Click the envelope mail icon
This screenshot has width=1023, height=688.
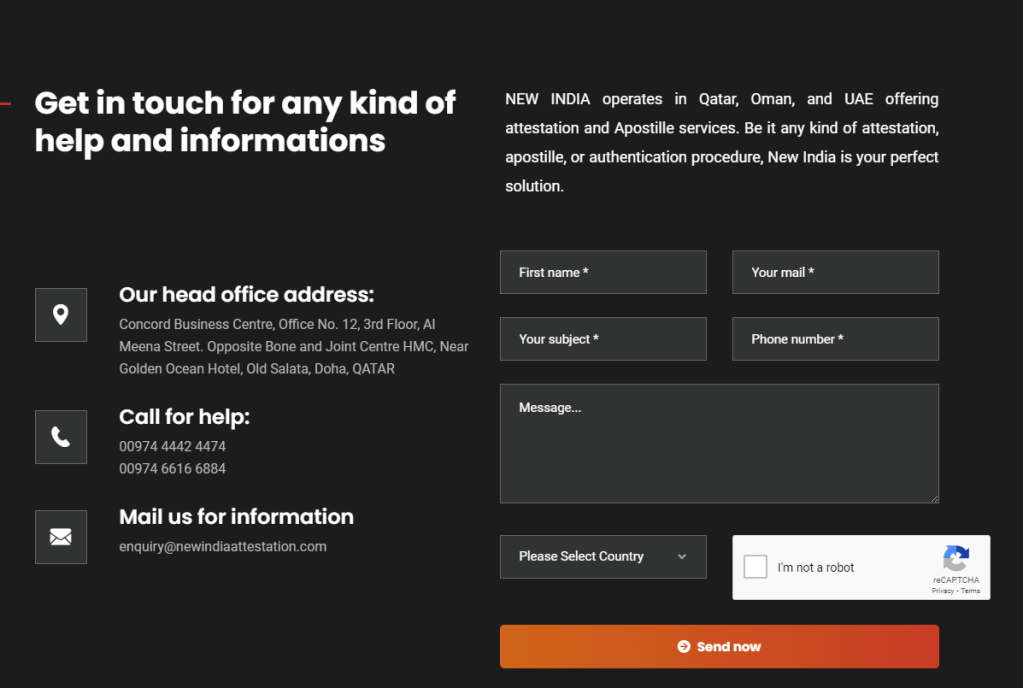point(61,537)
